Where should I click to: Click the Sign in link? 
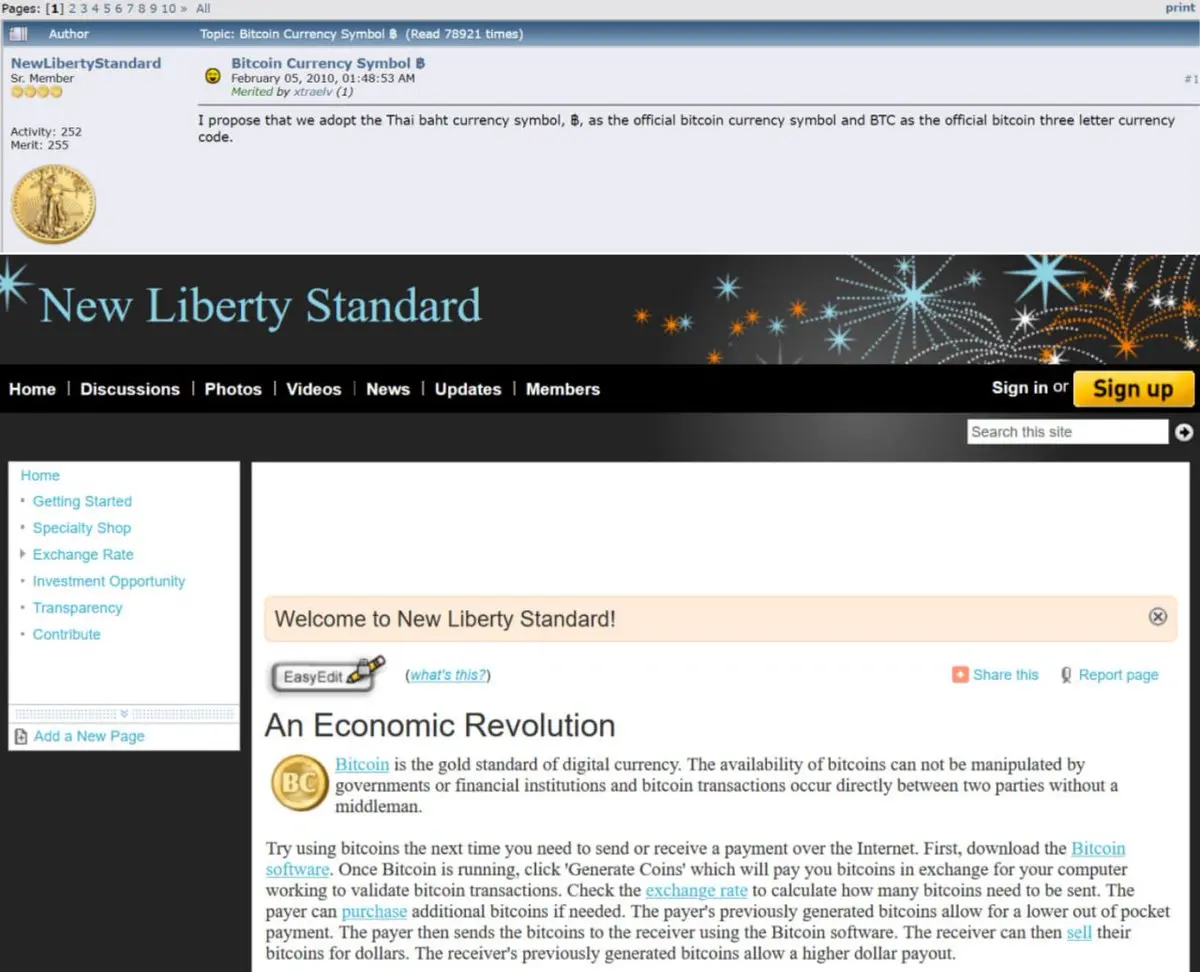[x=1020, y=387]
